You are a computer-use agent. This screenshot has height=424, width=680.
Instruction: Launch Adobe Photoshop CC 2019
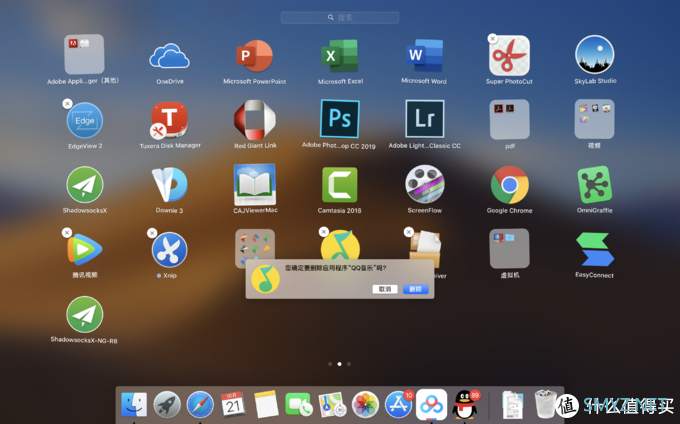[x=340, y=119]
